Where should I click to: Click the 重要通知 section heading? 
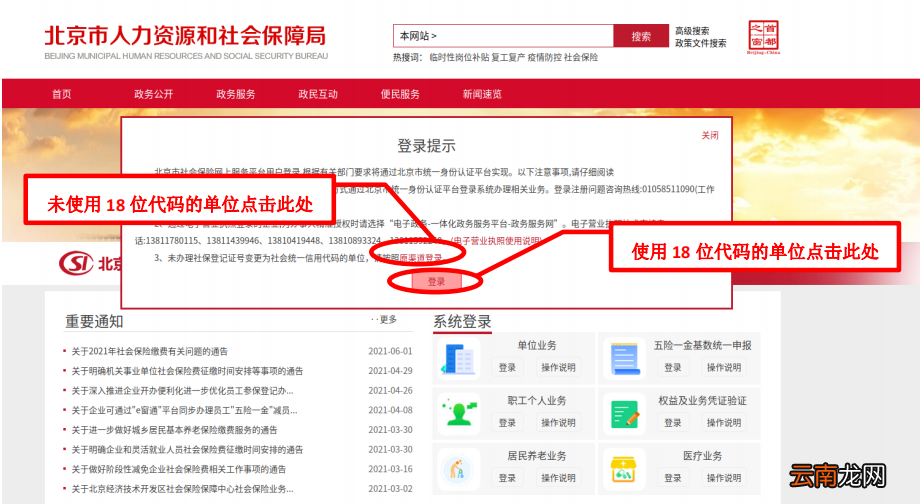point(94,321)
